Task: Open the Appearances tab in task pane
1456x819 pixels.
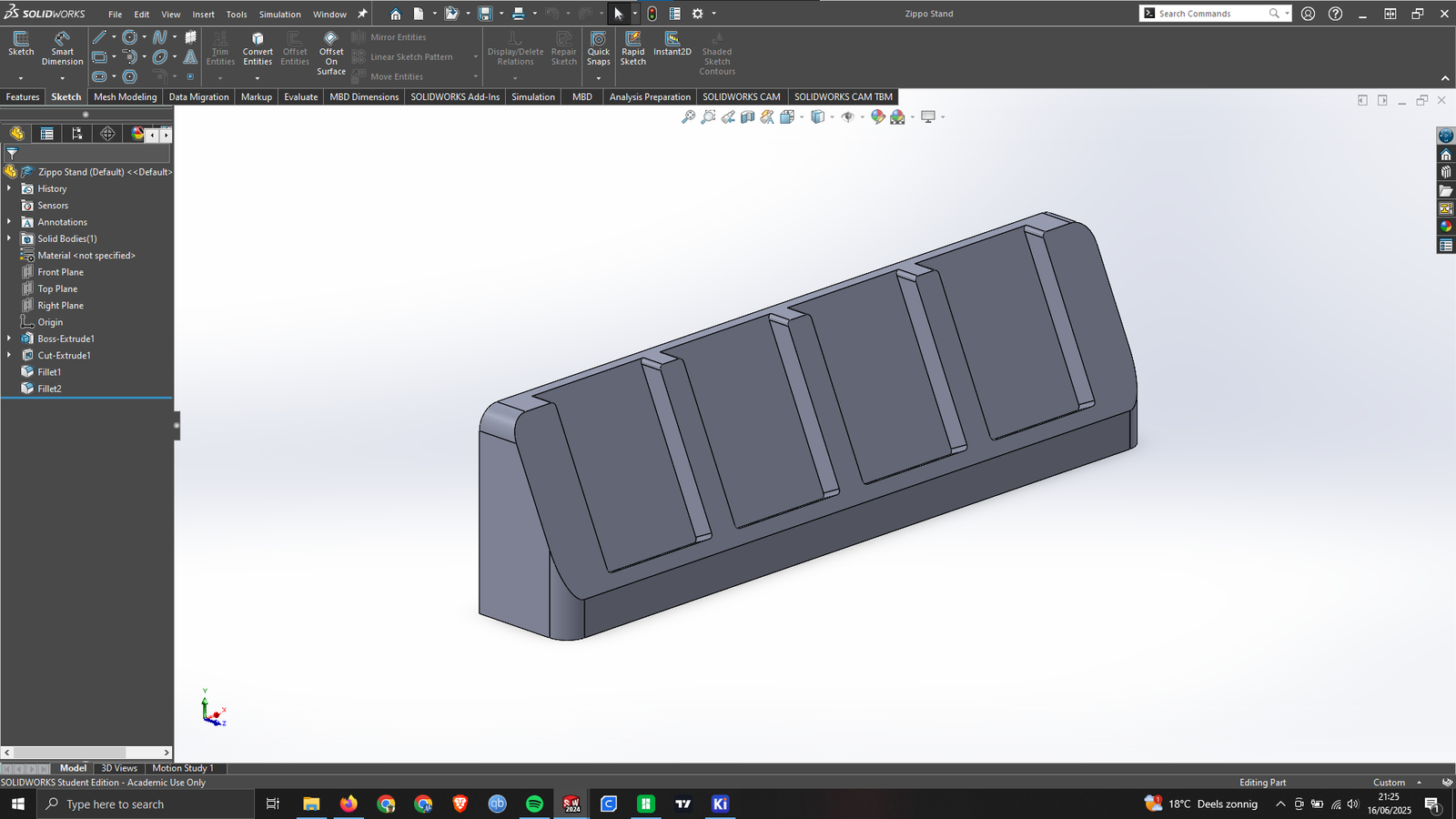Action: [1446, 227]
